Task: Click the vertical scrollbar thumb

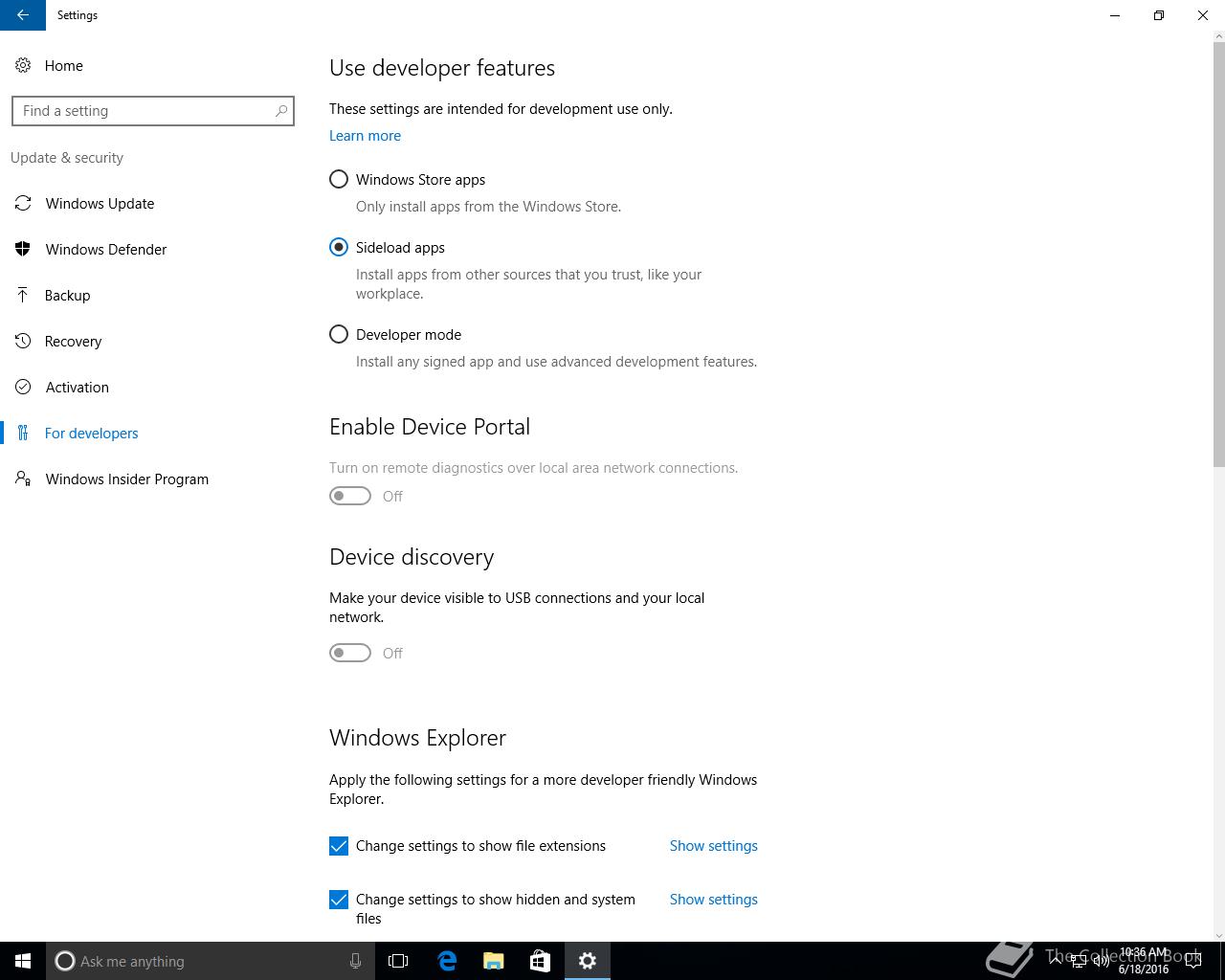Action: coord(1218,256)
